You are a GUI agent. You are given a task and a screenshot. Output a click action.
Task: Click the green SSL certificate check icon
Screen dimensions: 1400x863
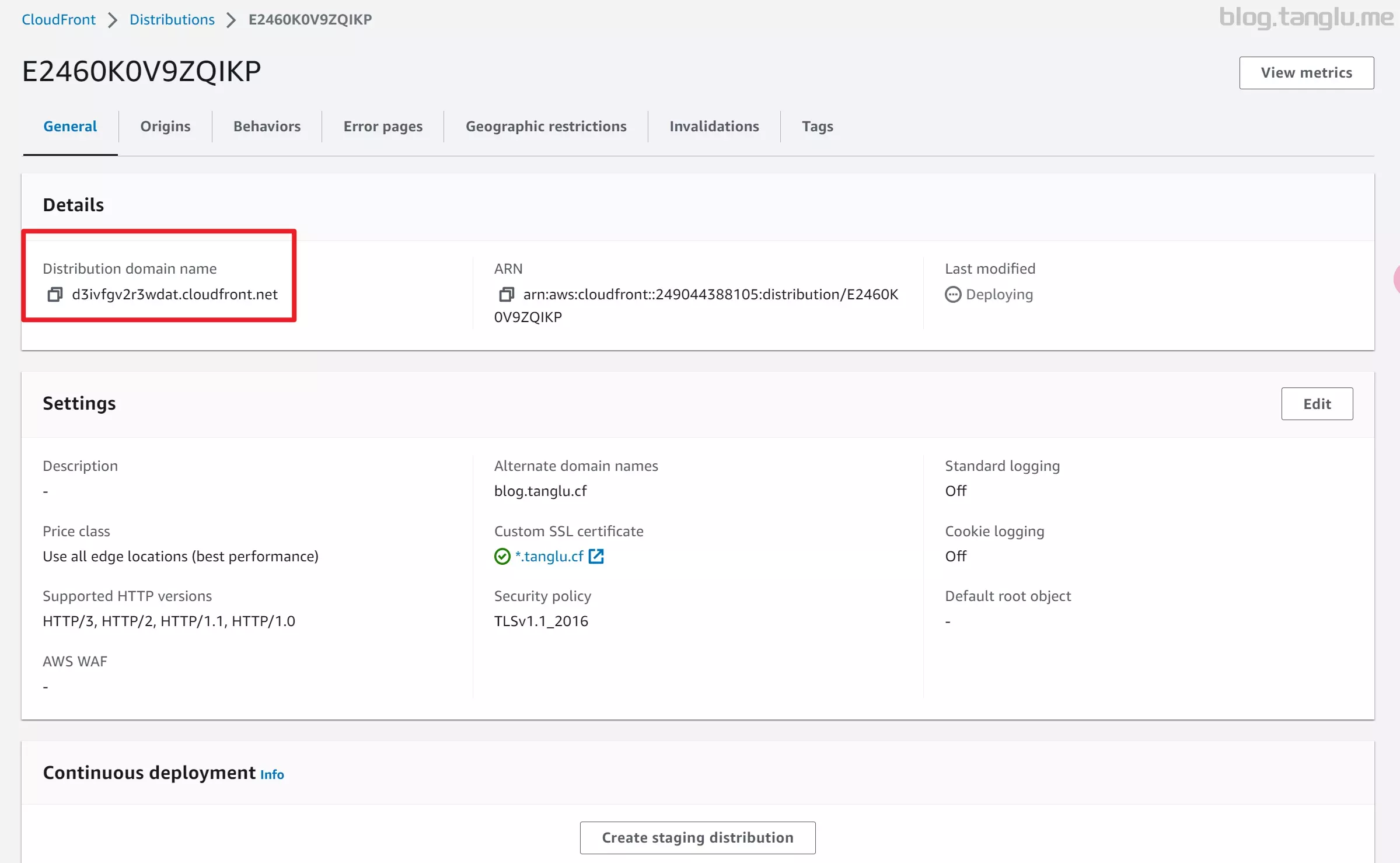(502, 556)
